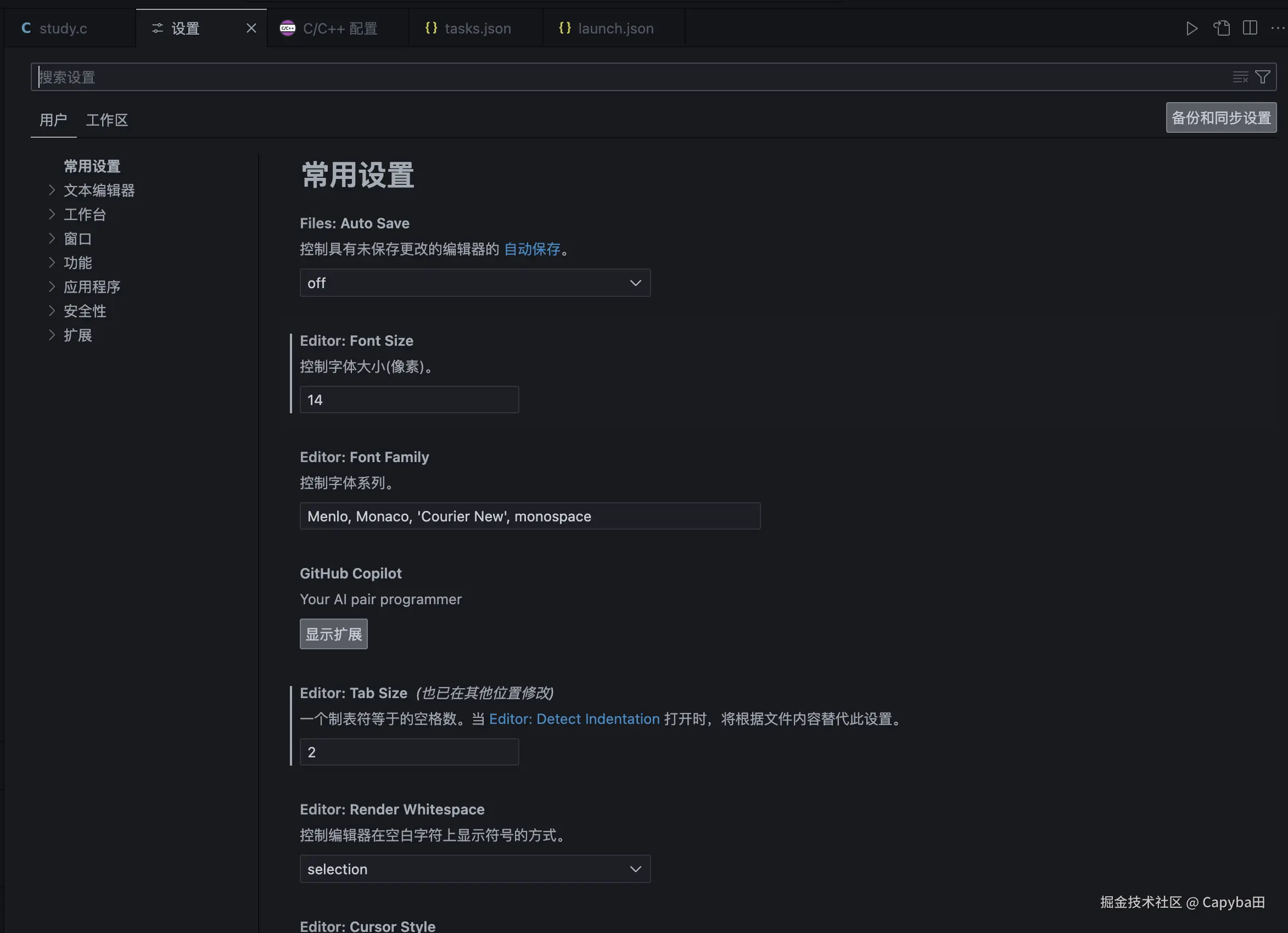This screenshot has width=1288, height=933.
Task: Click the Editor: Detect Indentation link
Action: click(x=574, y=719)
